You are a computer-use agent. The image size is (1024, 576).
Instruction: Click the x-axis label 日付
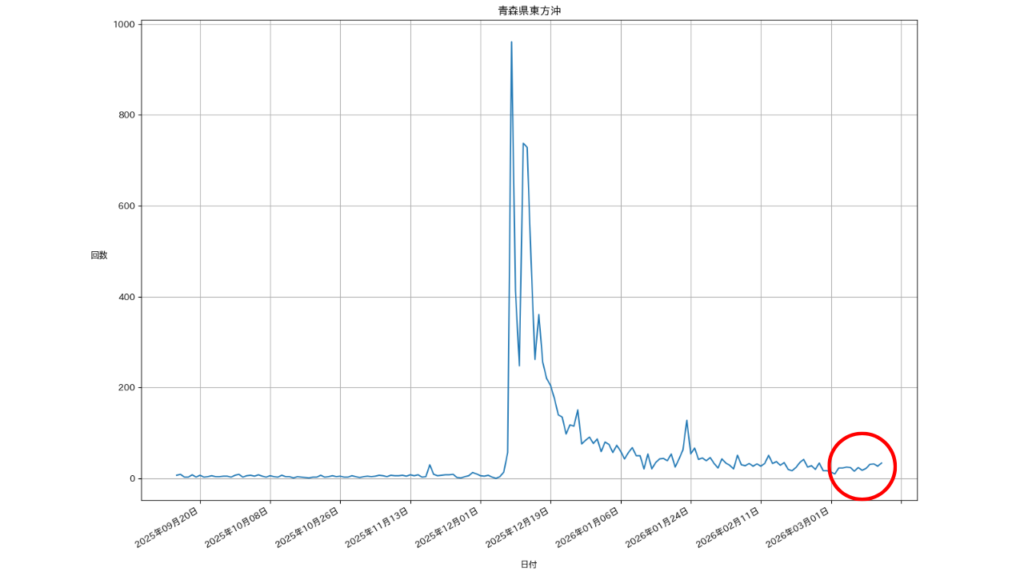[x=528, y=565]
